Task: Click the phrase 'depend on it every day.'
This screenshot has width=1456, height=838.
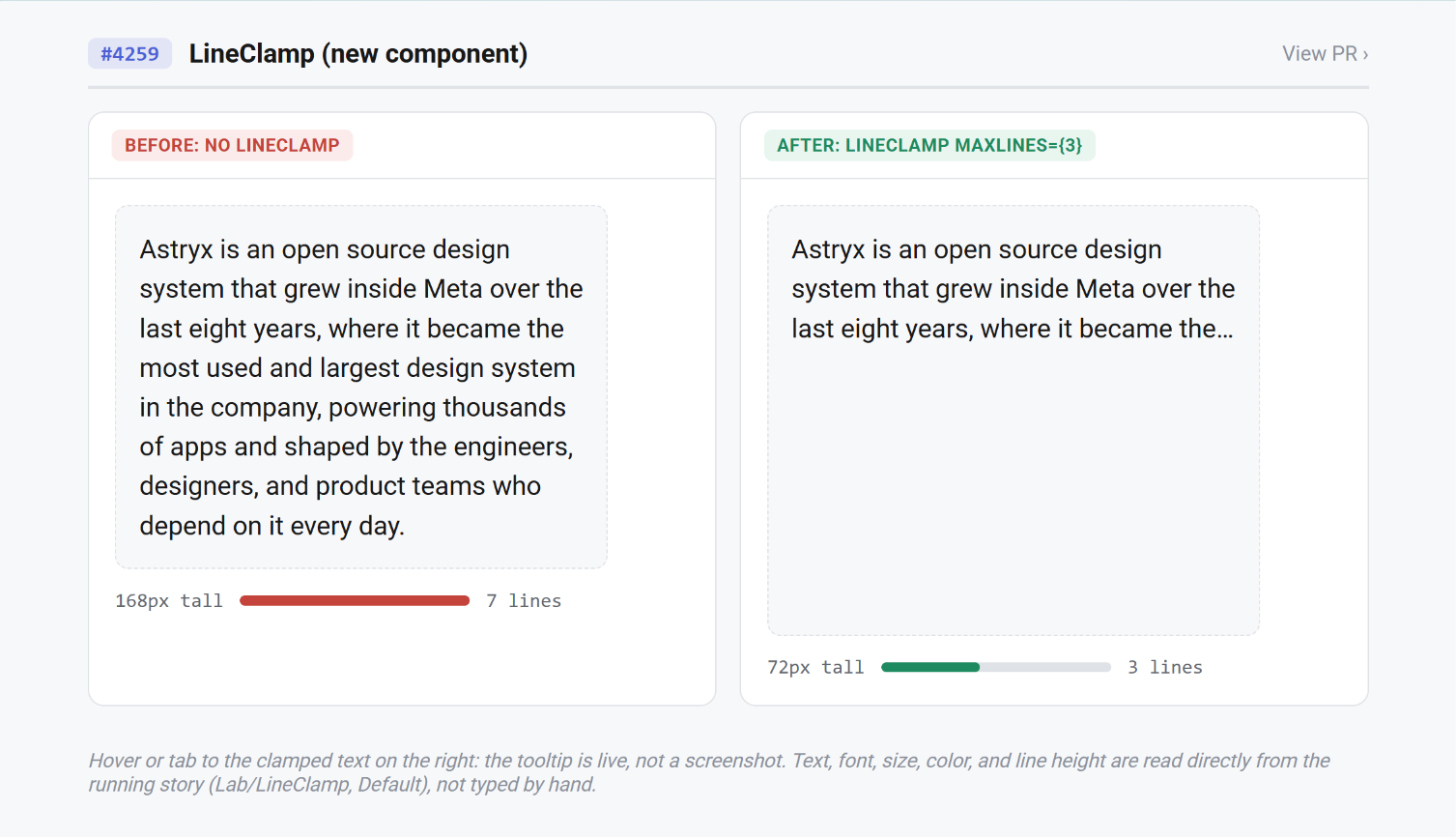Action: [x=272, y=526]
